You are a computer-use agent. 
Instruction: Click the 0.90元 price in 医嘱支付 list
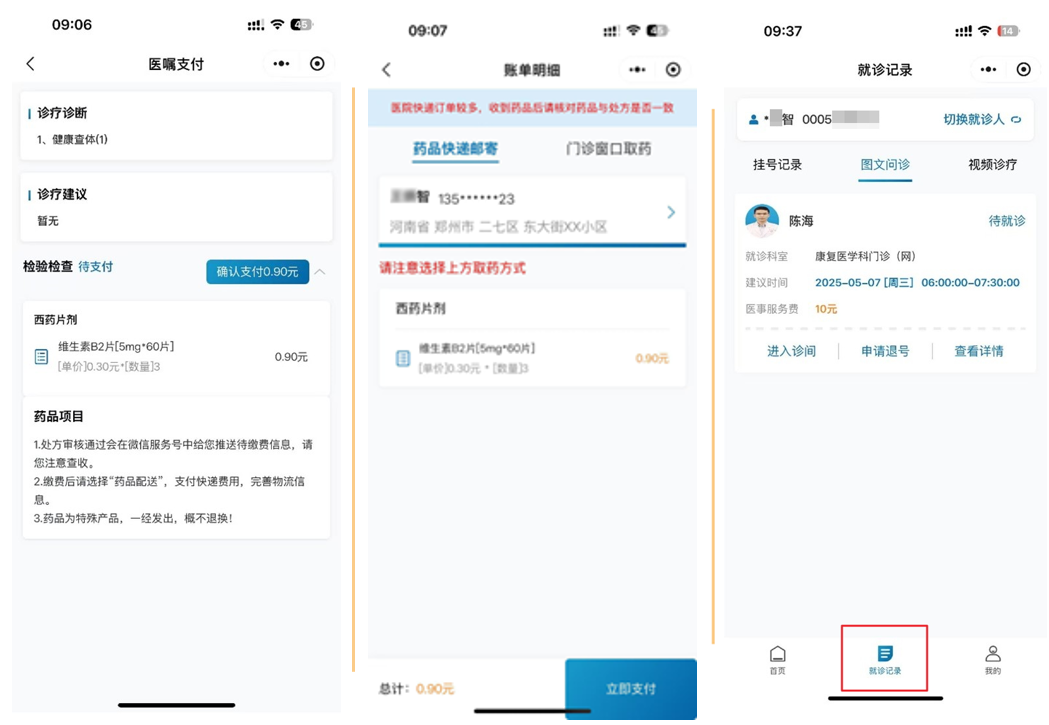pos(291,356)
